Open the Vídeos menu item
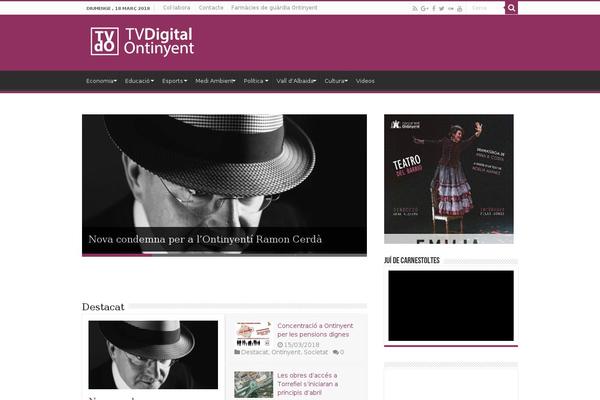This screenshot has height=400, width=600. 365,81
